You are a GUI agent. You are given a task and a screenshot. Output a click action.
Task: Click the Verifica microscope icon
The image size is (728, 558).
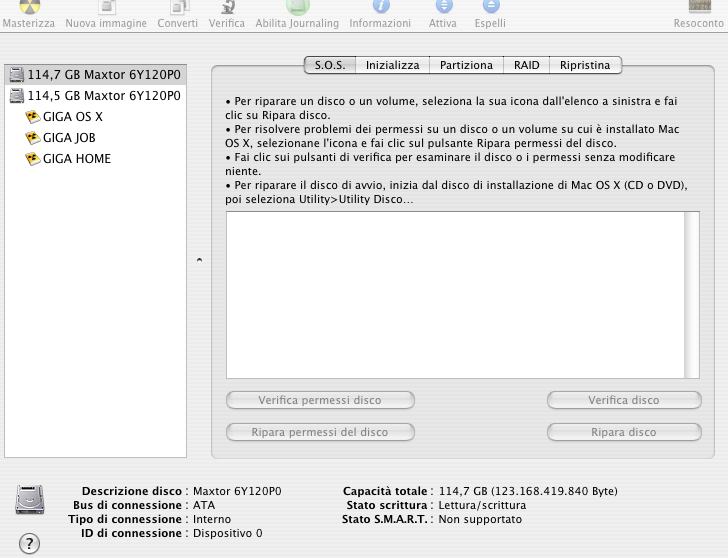coord(228,6)
